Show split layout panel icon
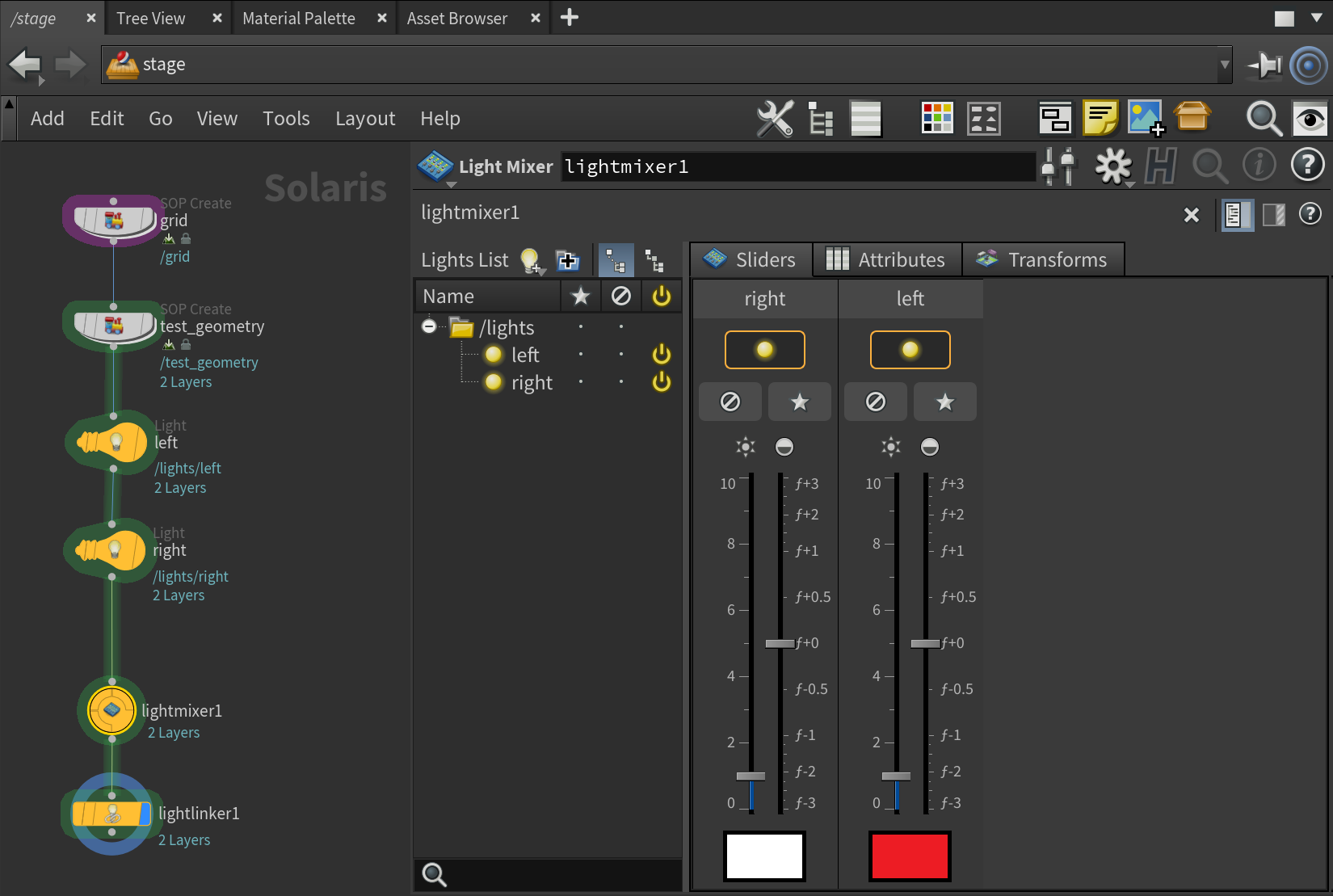Image resolution: width=1333 pixels, height=896 pixels. (1274, 215)
